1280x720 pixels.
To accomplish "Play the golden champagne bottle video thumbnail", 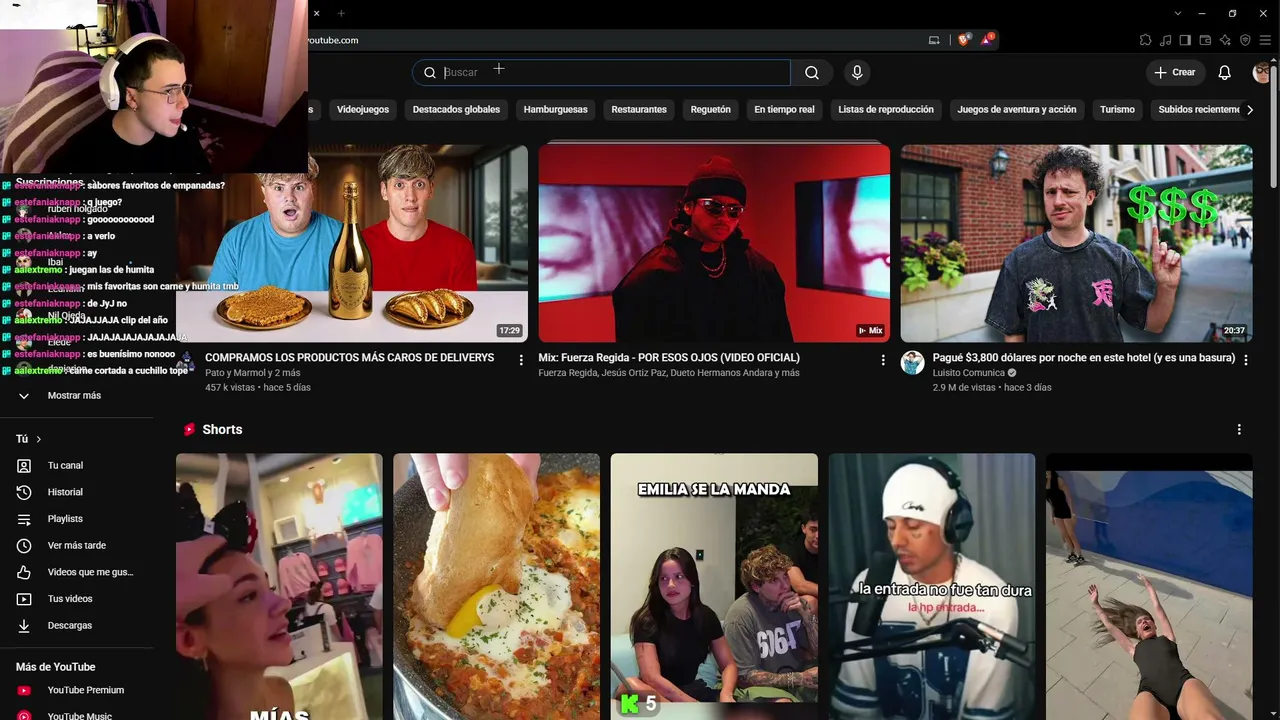I will pos(352,244).
